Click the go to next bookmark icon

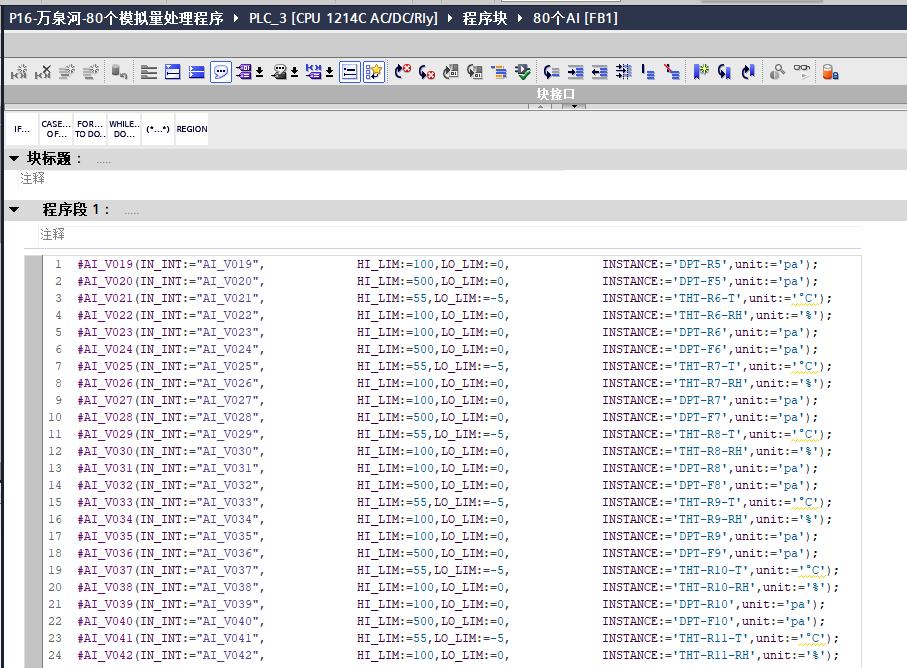724,72
